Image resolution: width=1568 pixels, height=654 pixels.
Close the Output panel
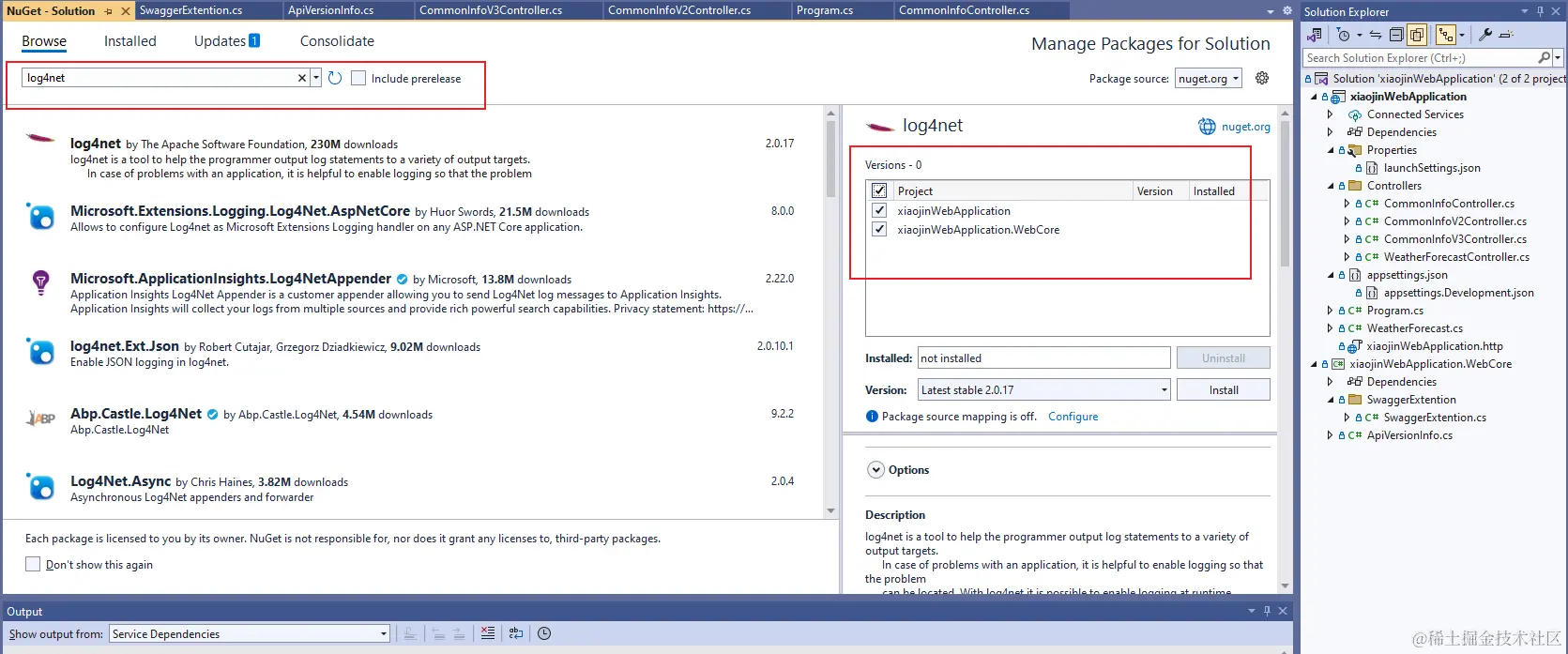1283,611
